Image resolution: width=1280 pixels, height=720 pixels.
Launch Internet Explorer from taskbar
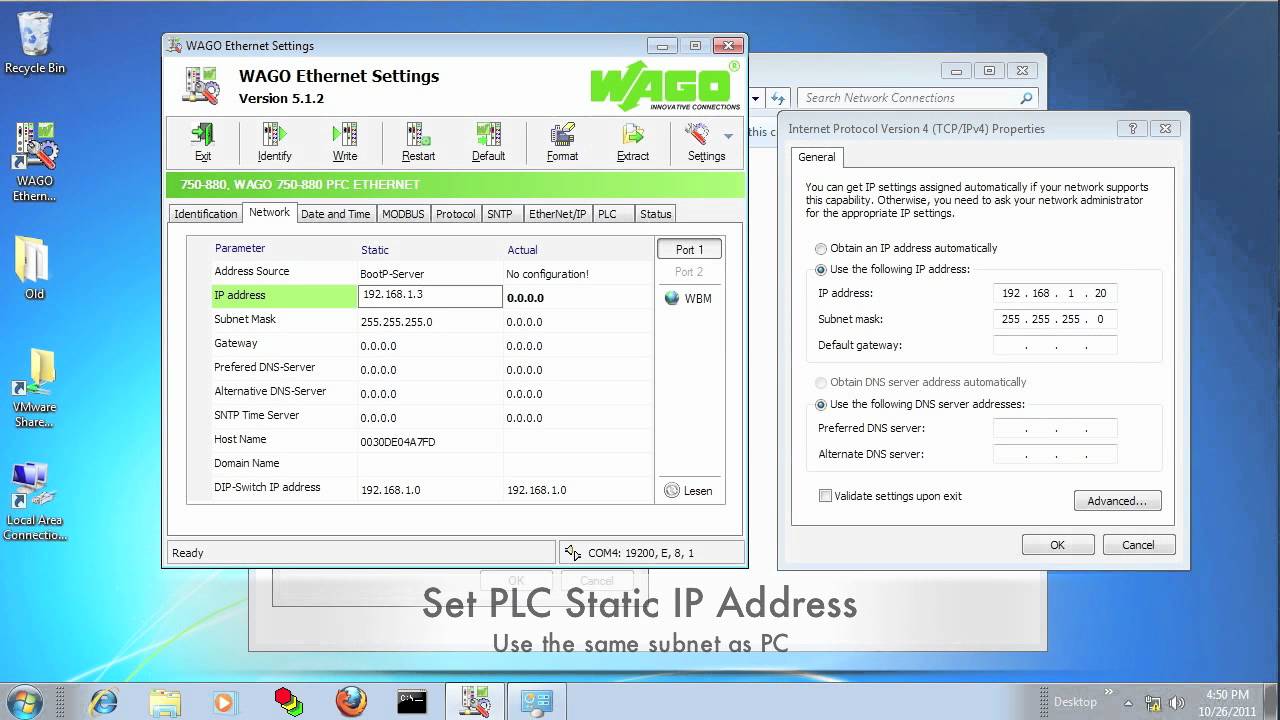click(x=103, y=702)
